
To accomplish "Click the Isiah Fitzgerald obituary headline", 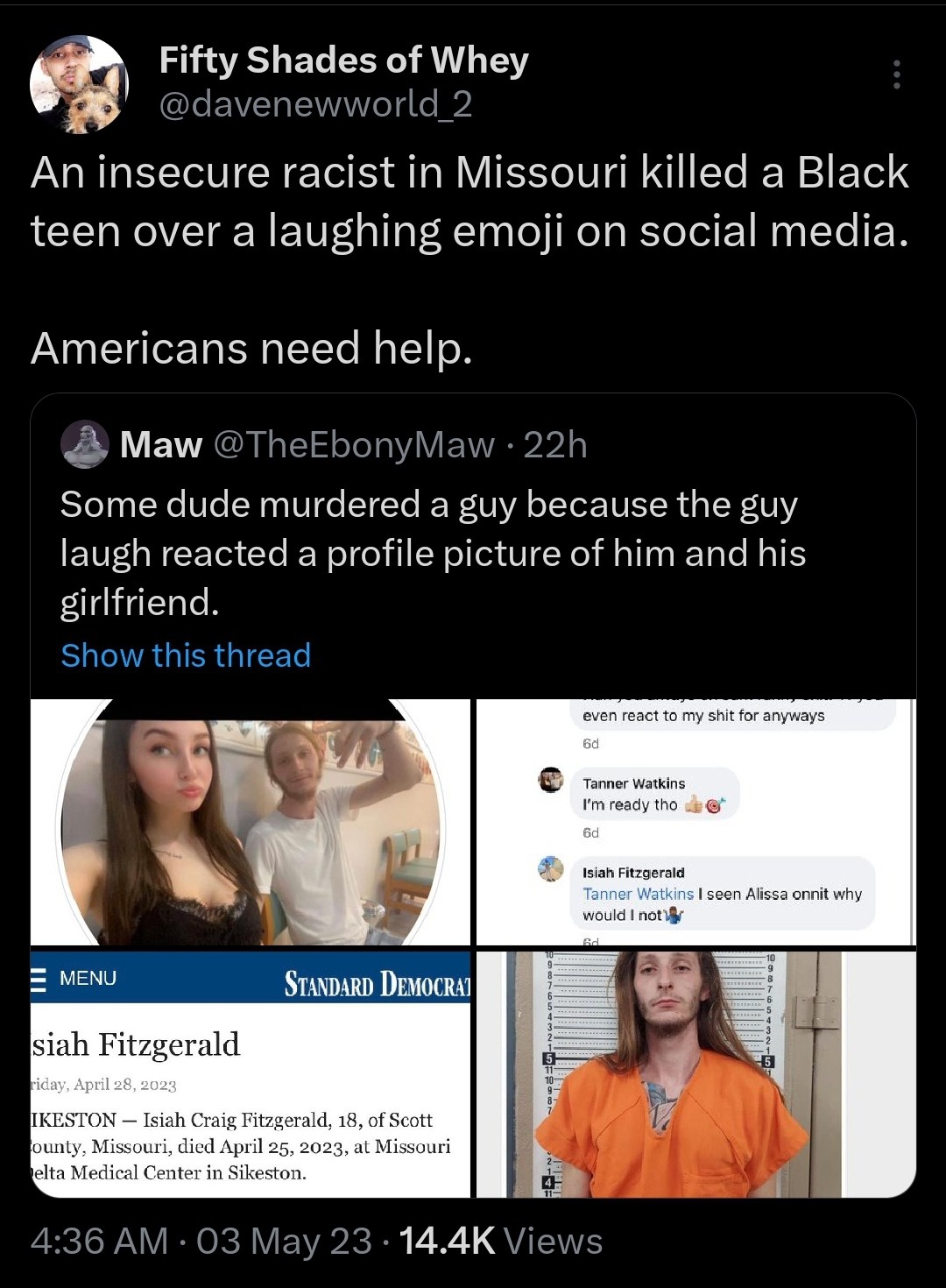I will (135, 1044).
